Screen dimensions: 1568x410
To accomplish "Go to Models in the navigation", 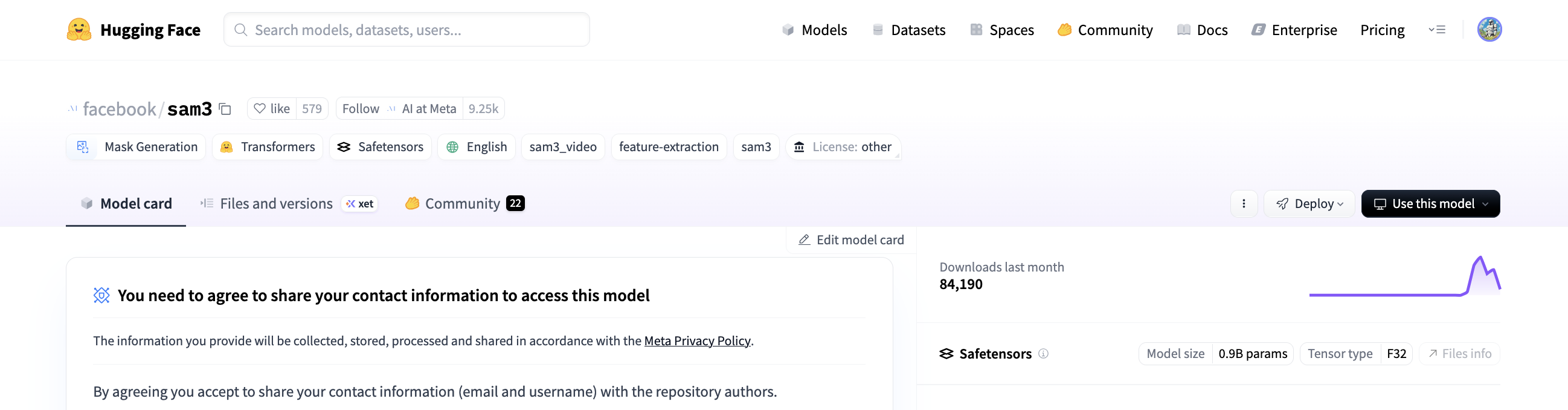I will click(x=814, y=30).
